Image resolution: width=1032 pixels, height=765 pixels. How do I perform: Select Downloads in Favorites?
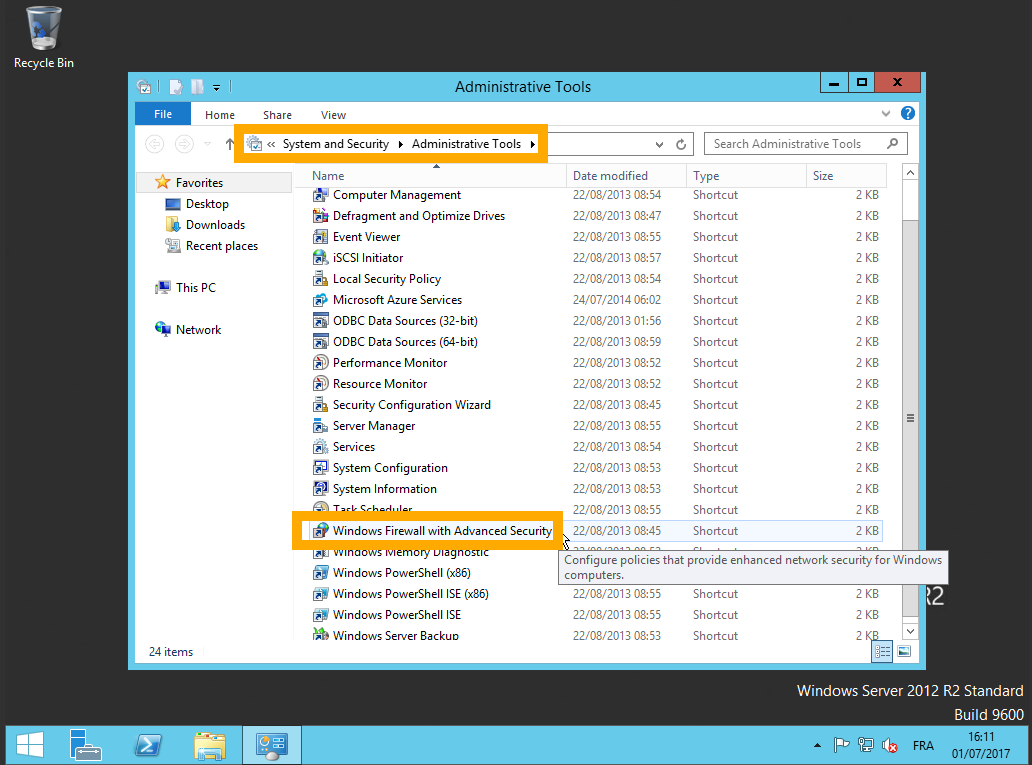pyautogui.click(x=215, y=225)
